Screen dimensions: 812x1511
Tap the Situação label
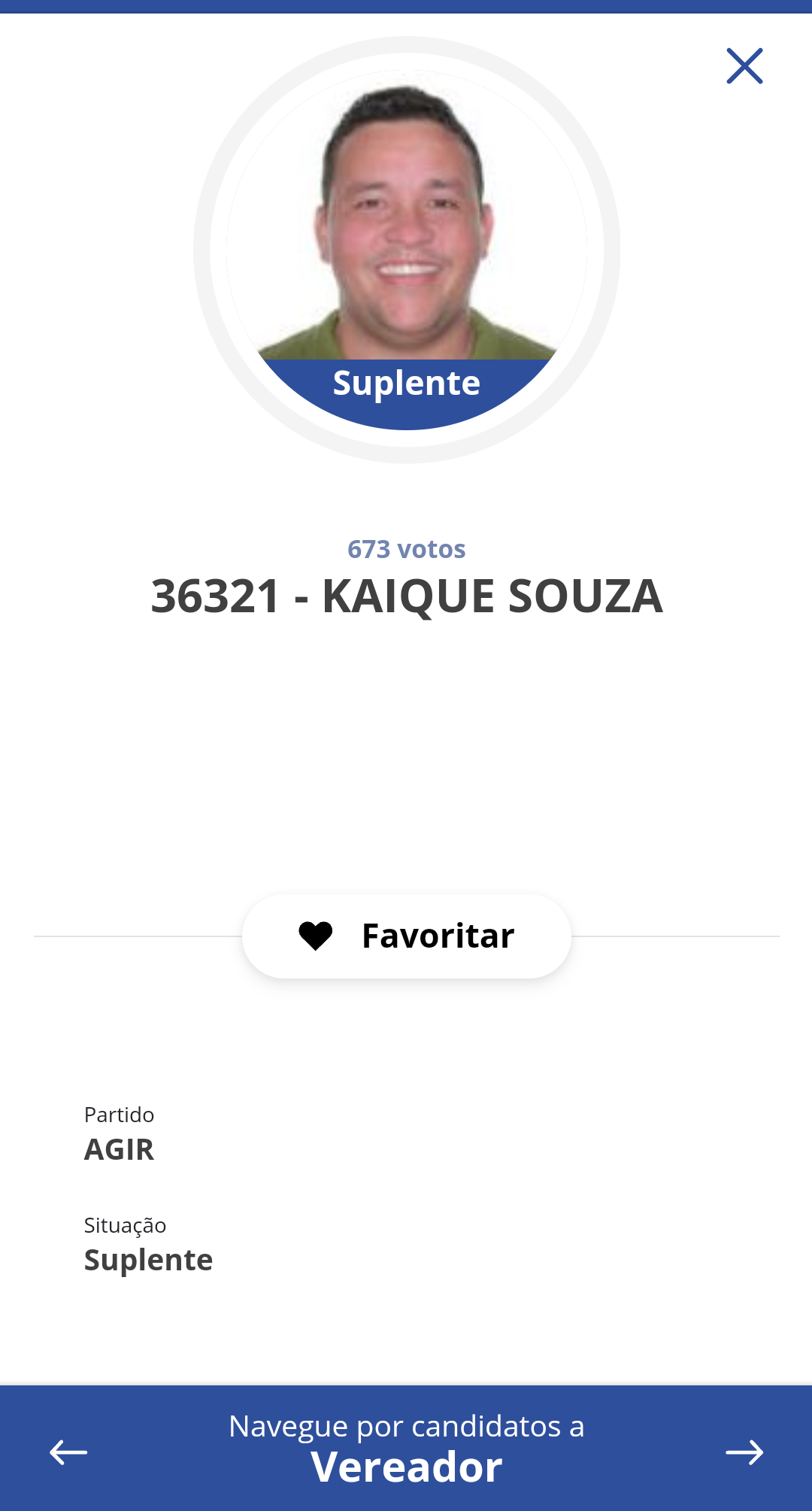click(125, 1226)
